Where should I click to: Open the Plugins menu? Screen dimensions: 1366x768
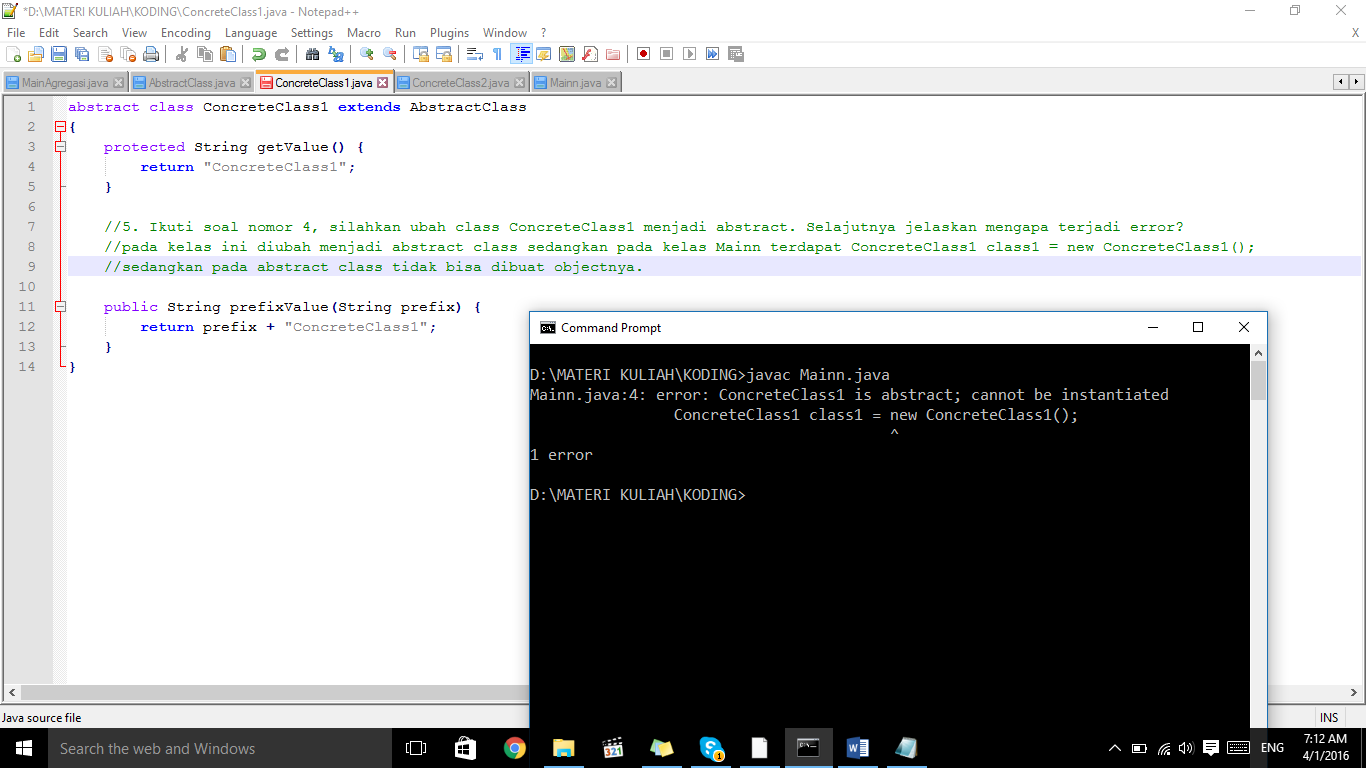[449, 32]
